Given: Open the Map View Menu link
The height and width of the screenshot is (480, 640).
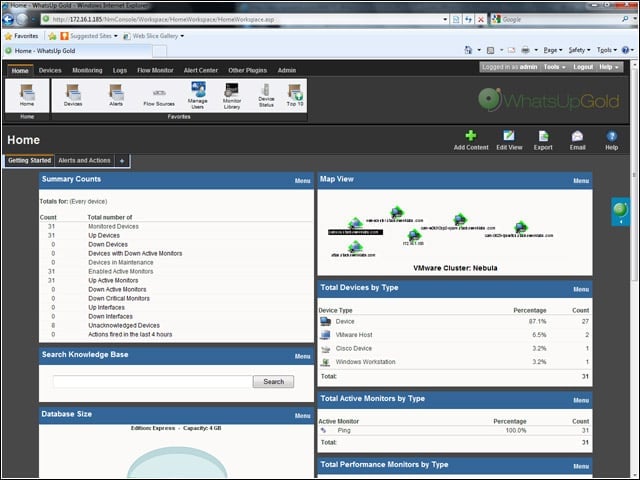Looking at the screenshot, I should pos(581,181).
